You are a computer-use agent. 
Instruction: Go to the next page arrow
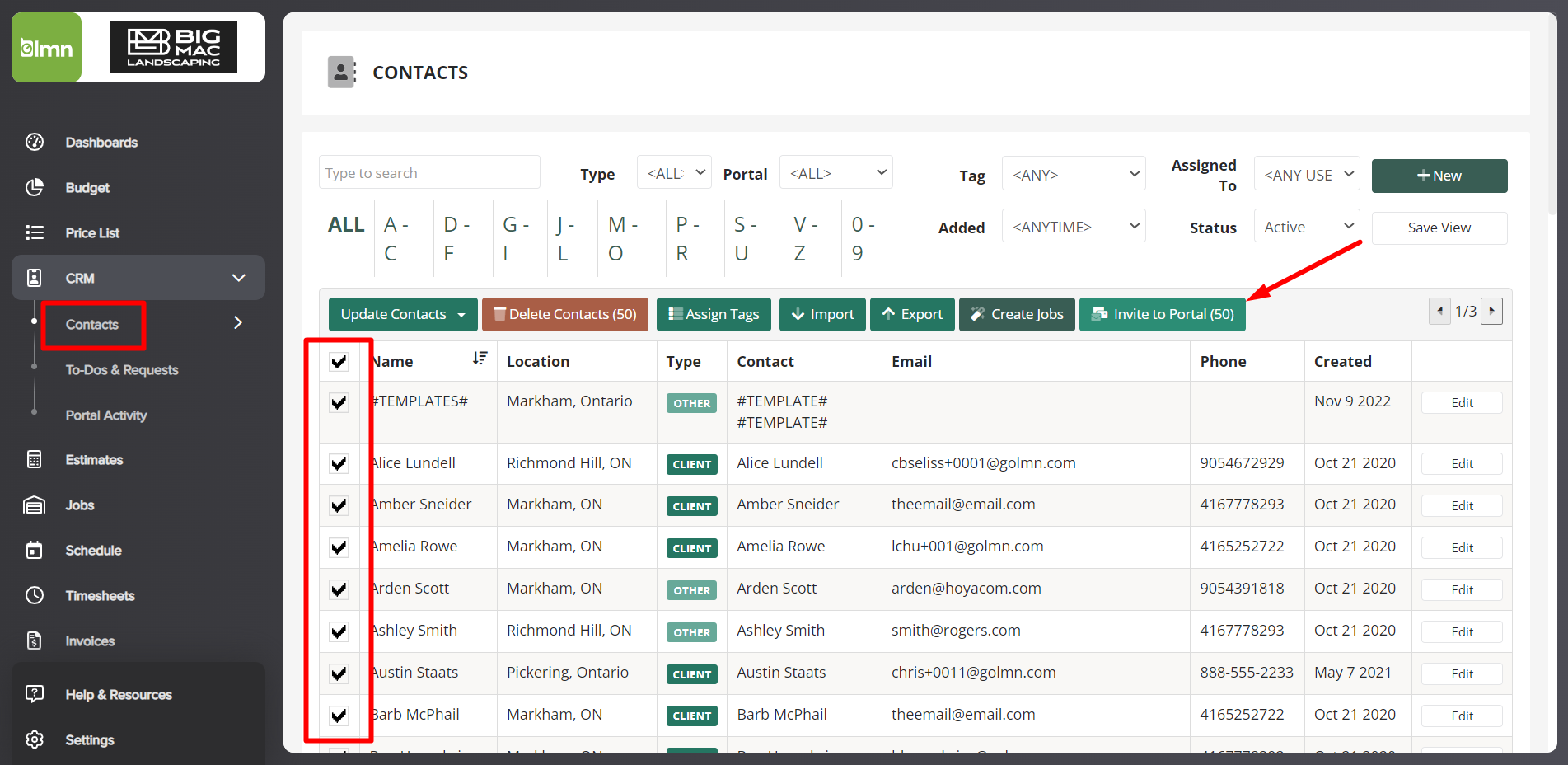click(x=1492, y=311)
